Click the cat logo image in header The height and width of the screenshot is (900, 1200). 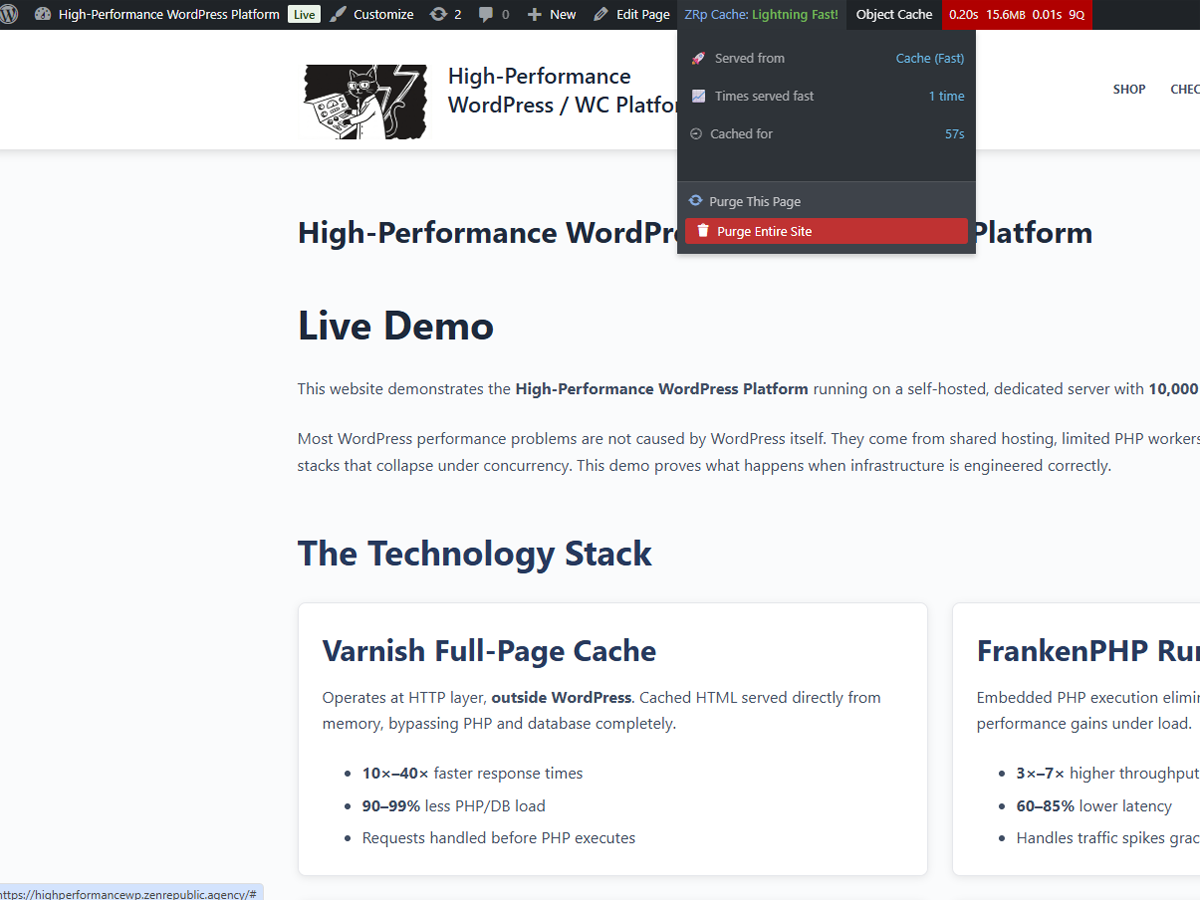click(x=365, y=101)
